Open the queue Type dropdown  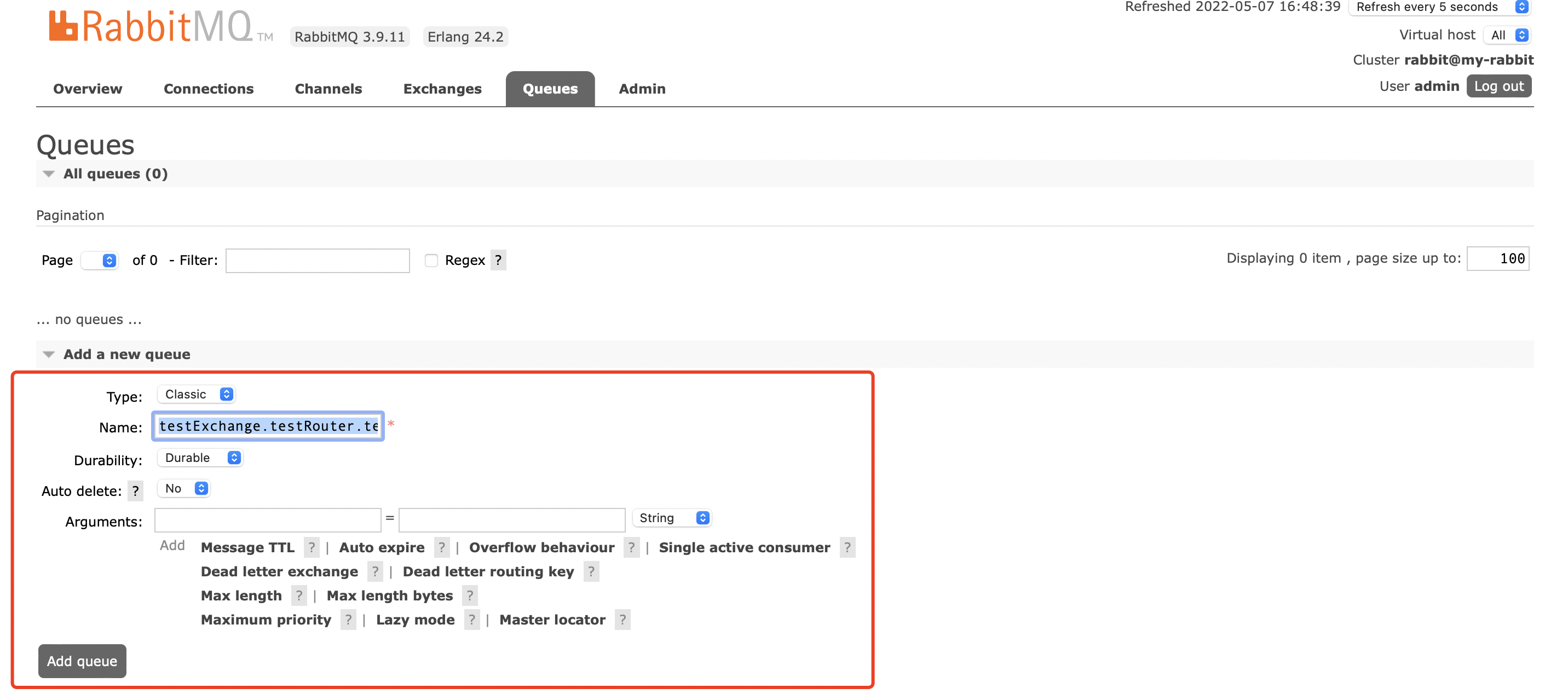click(197, 395)
